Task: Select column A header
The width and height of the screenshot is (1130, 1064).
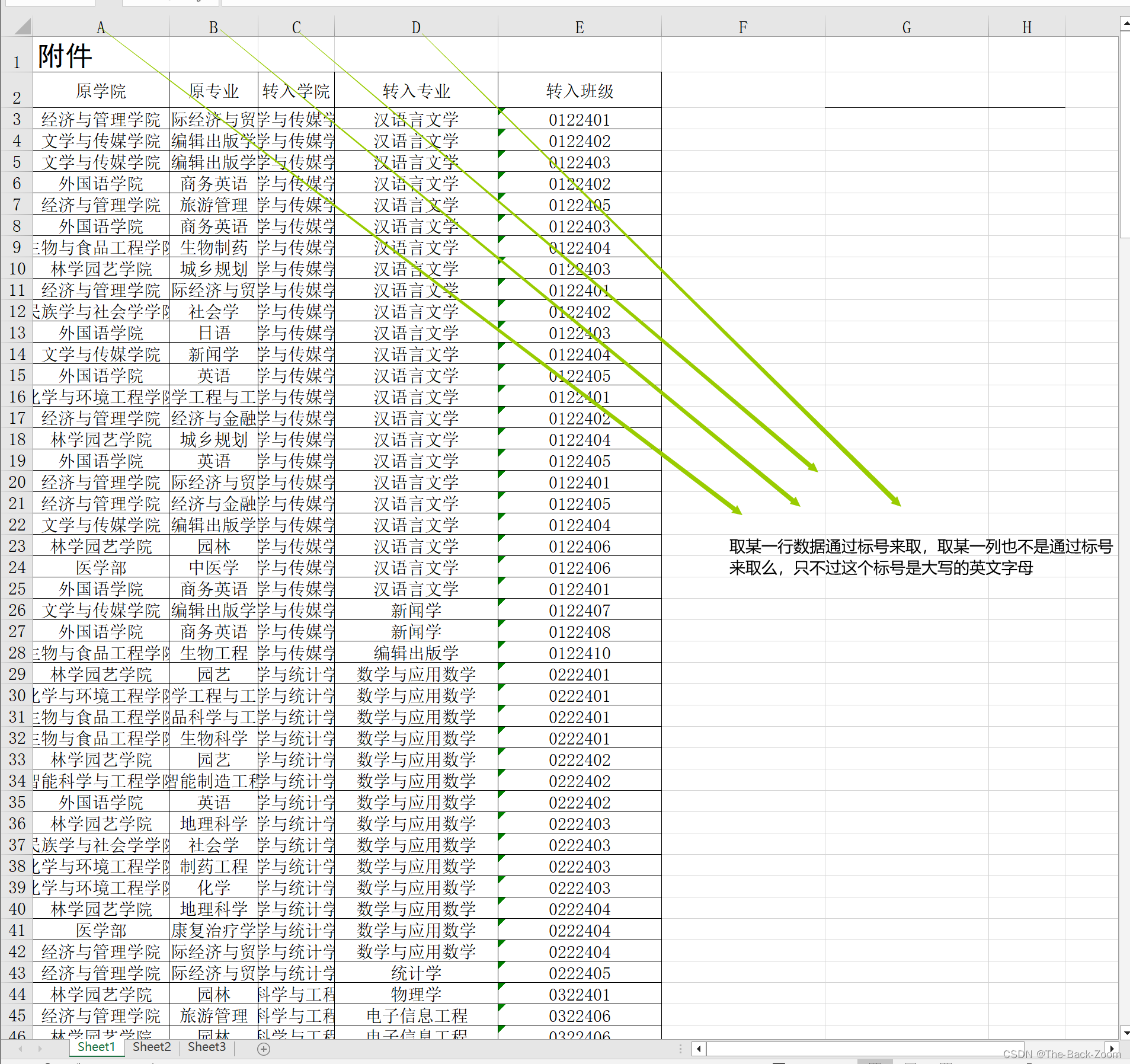Action: coord(101,27)
